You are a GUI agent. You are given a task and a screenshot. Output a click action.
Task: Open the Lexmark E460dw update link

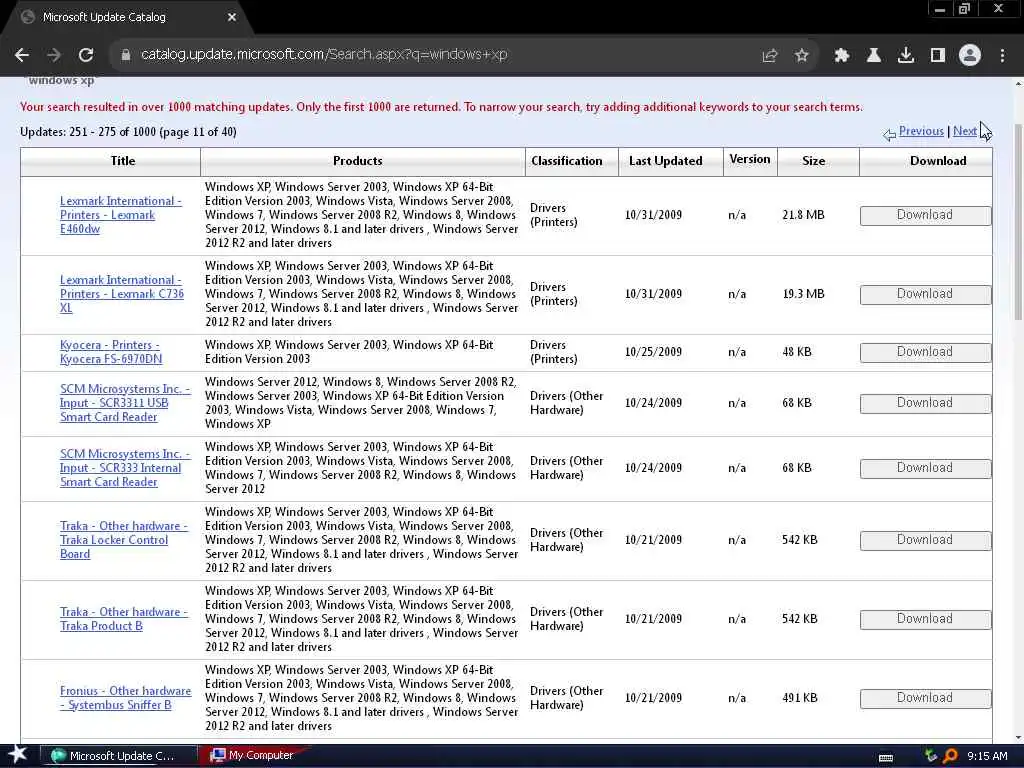pyautogui.click(x=120, y=215)
